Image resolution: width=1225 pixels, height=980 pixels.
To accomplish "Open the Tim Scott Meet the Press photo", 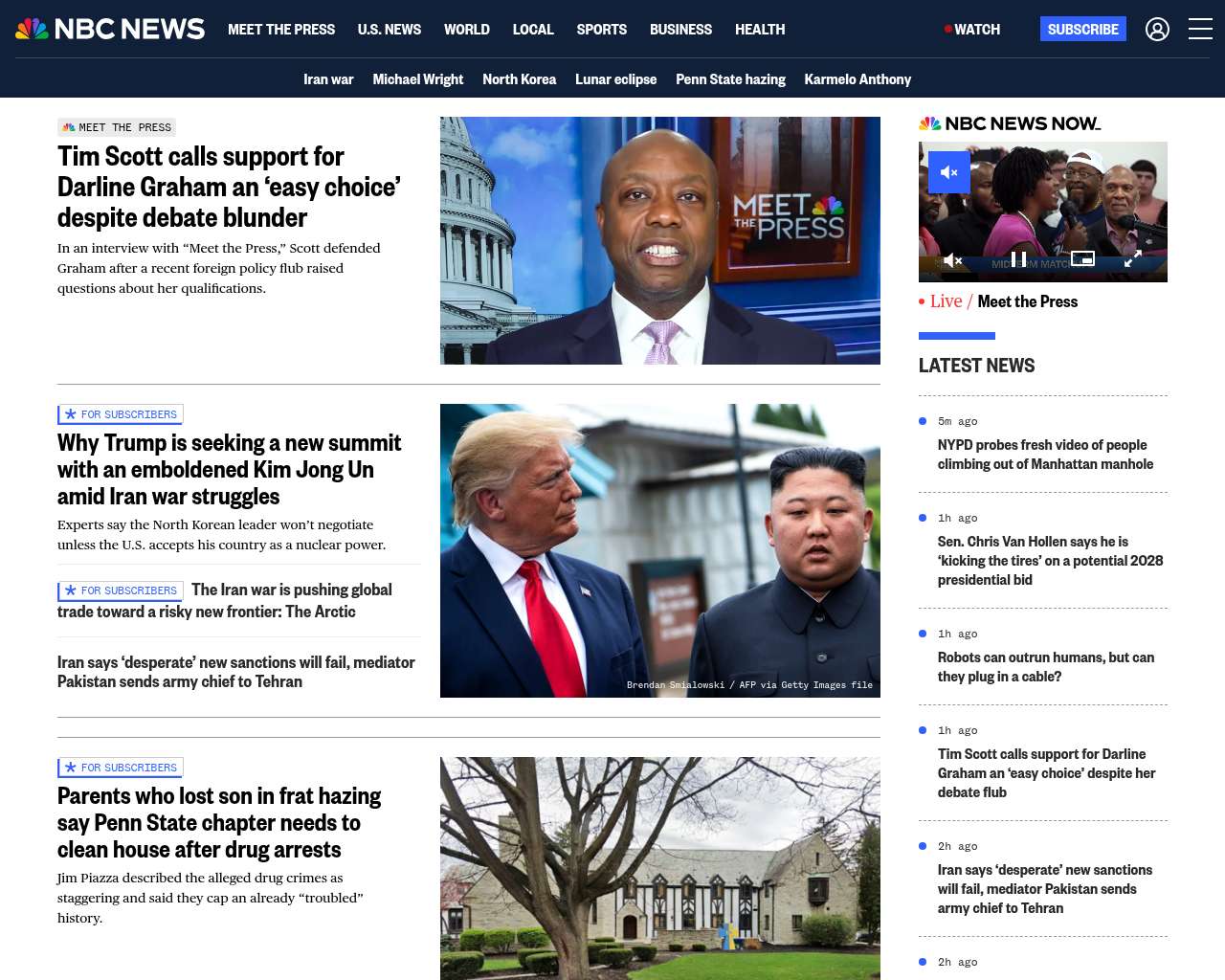I will click(660, 240).
